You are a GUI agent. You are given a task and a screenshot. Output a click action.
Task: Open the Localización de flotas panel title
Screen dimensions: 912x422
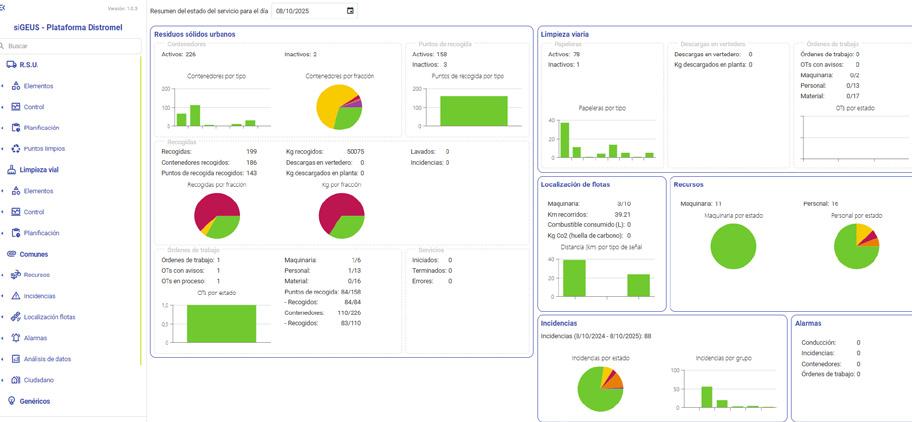(x=575, y=185)
